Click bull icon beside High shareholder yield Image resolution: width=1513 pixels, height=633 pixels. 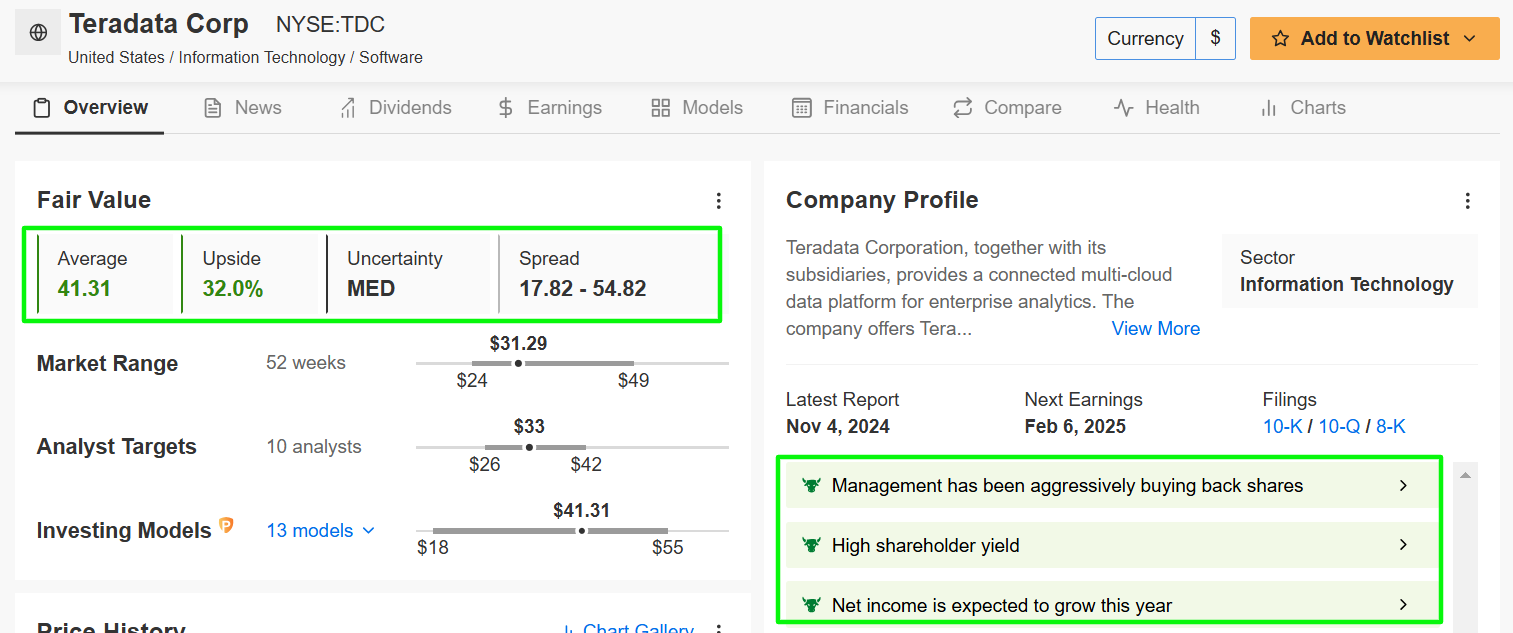click(x=811, y=545)
